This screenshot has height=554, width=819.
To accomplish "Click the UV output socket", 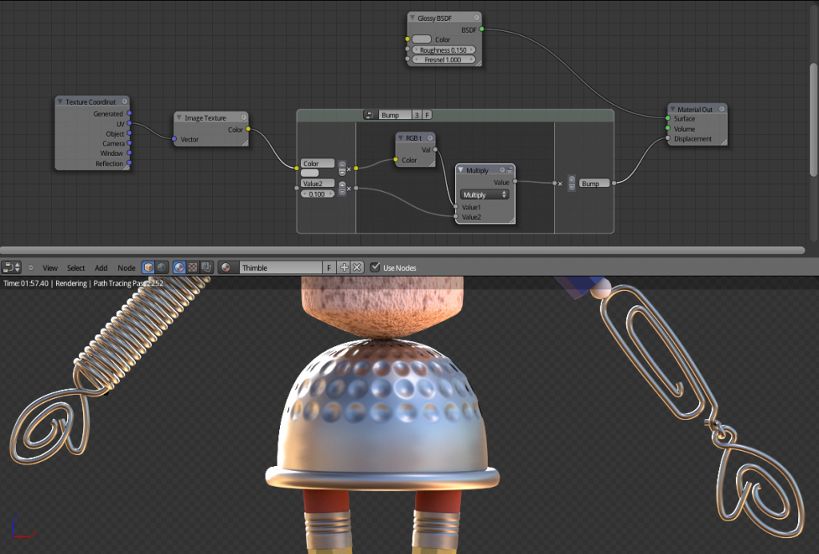I will tap(129, 123).
